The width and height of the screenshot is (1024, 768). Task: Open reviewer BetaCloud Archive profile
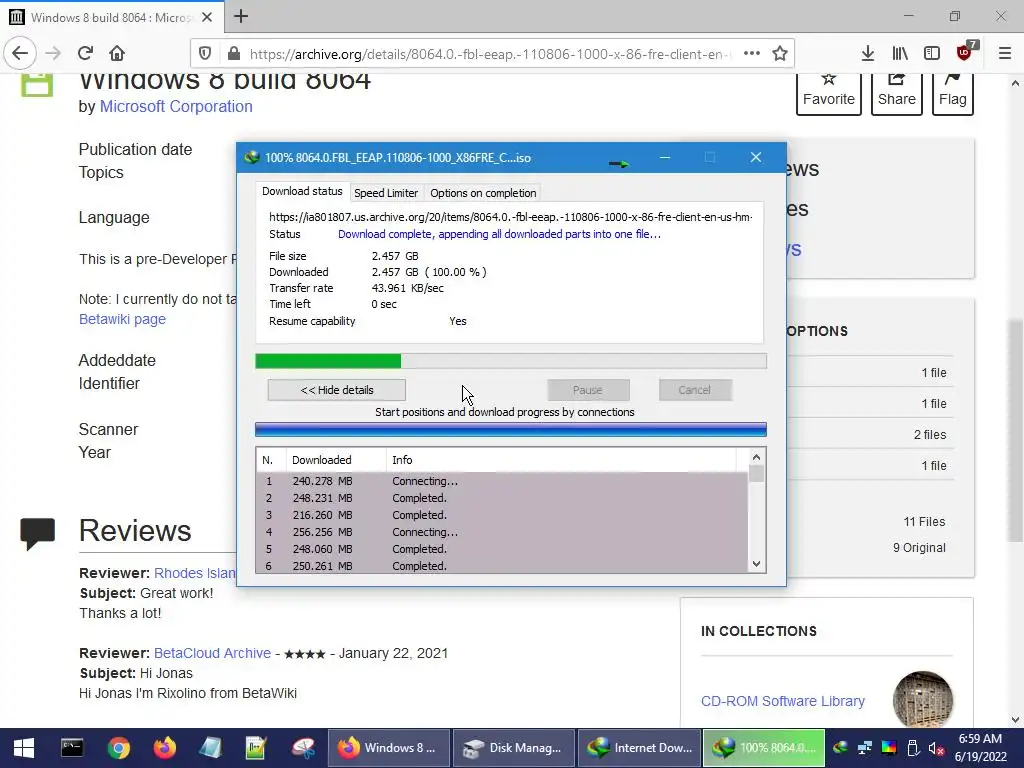pos(212,653)
